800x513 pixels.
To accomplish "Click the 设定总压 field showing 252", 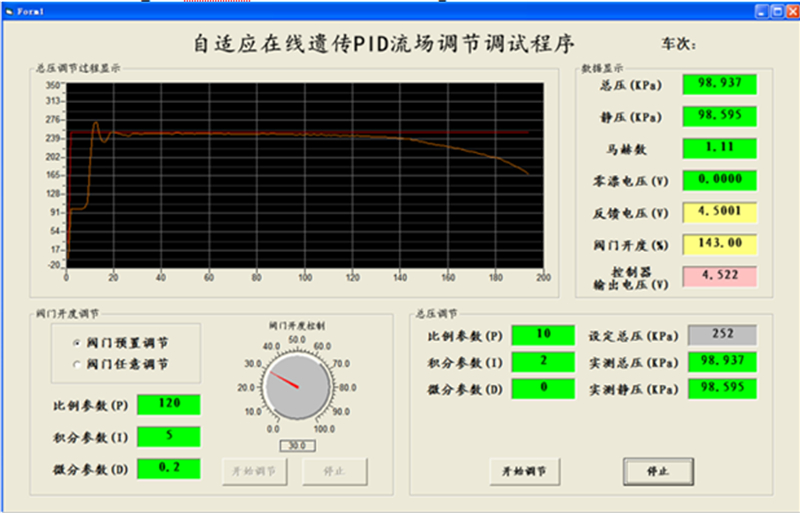I will pyautogui.click(x=719, y=335).
